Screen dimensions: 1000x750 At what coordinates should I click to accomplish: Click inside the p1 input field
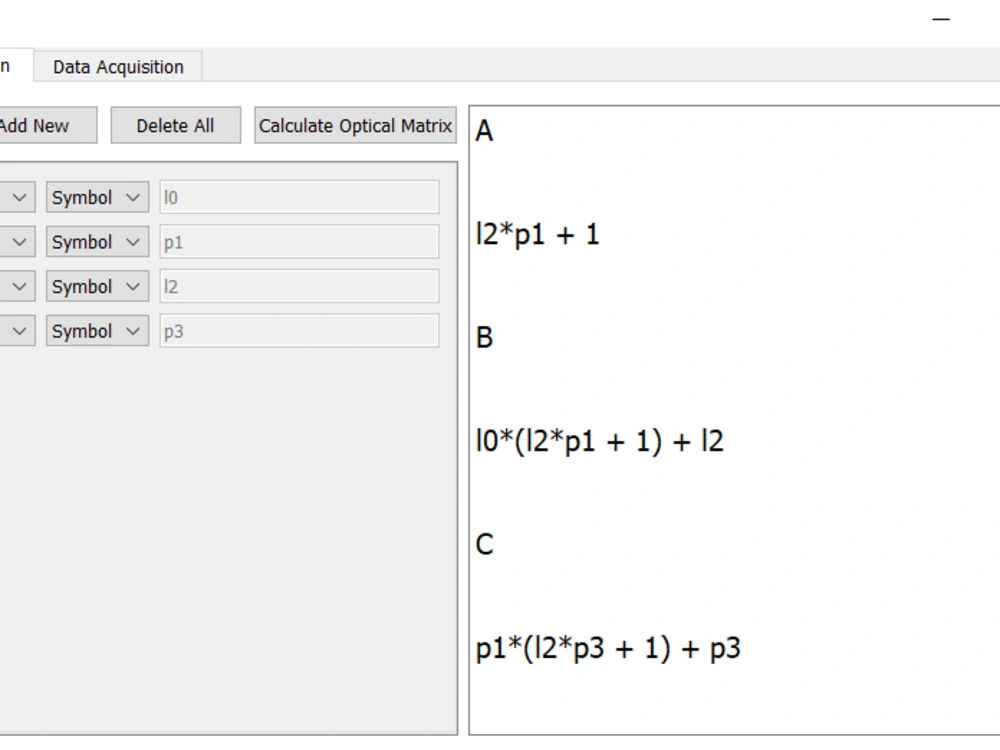click(298, 241)
